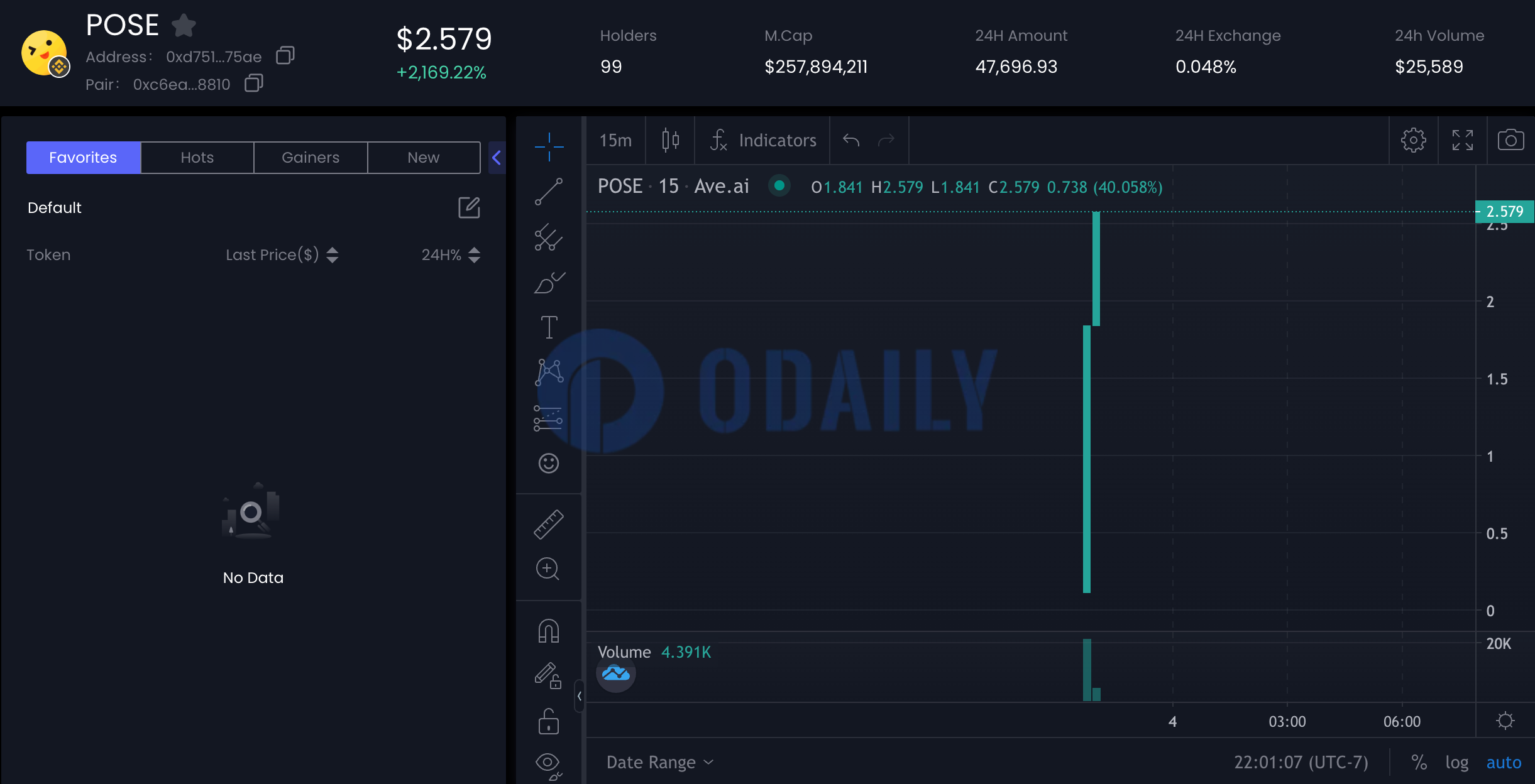Click the 24h Volume value $25,589
The height and width of the screenshot is (784, 1535).
[x=1429, y=67]
